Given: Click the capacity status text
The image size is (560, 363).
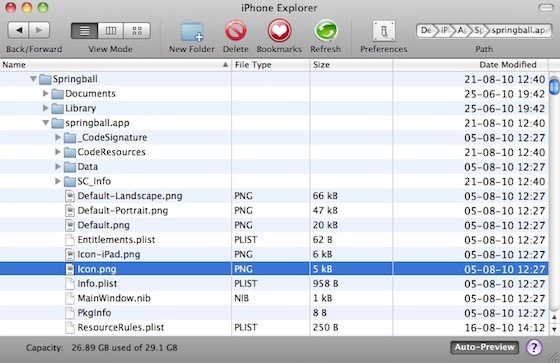Looking at the screenshot, I should pos(101,348).
